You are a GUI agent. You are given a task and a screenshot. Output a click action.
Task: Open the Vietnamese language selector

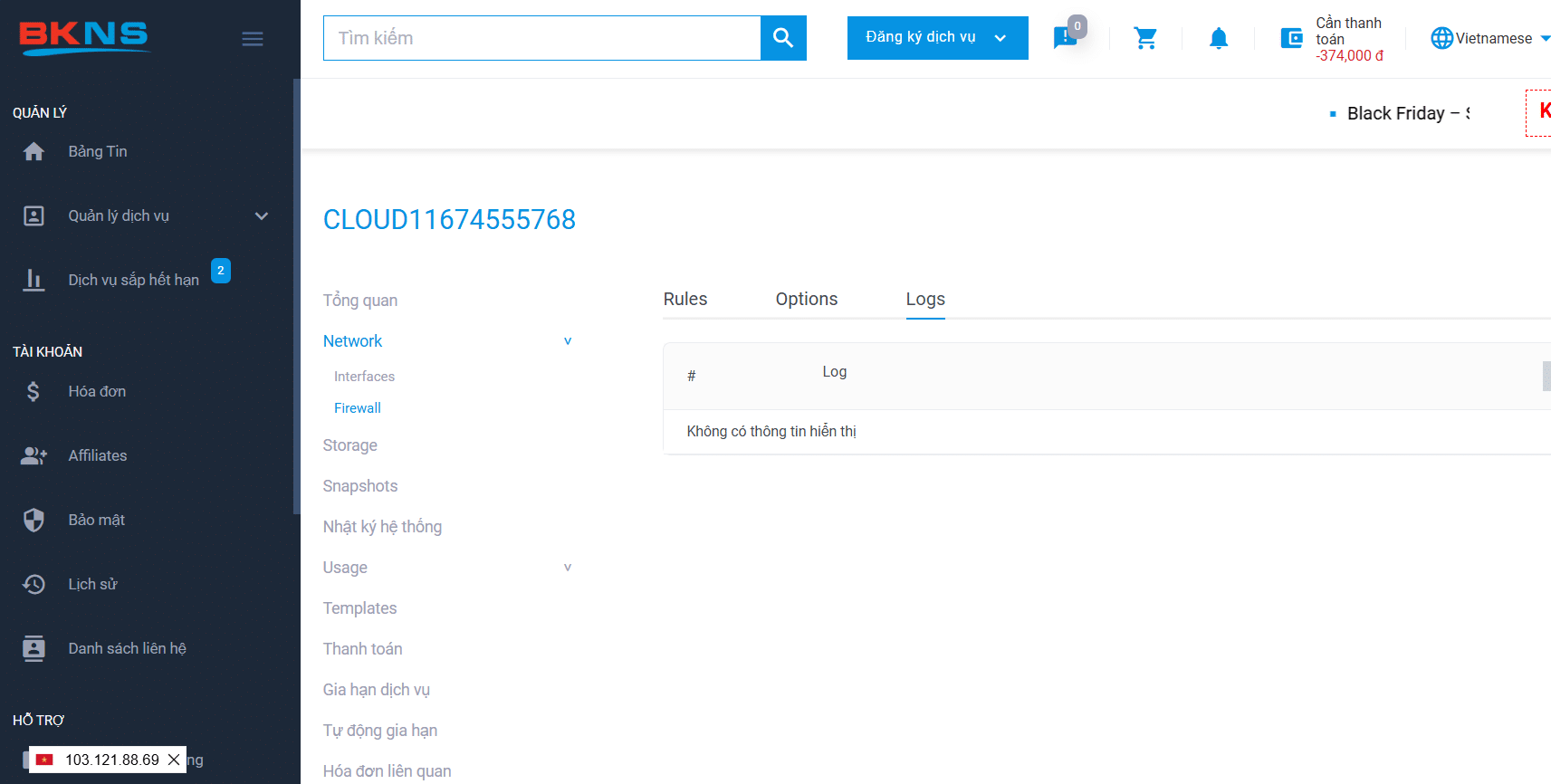click(1490, 38)
